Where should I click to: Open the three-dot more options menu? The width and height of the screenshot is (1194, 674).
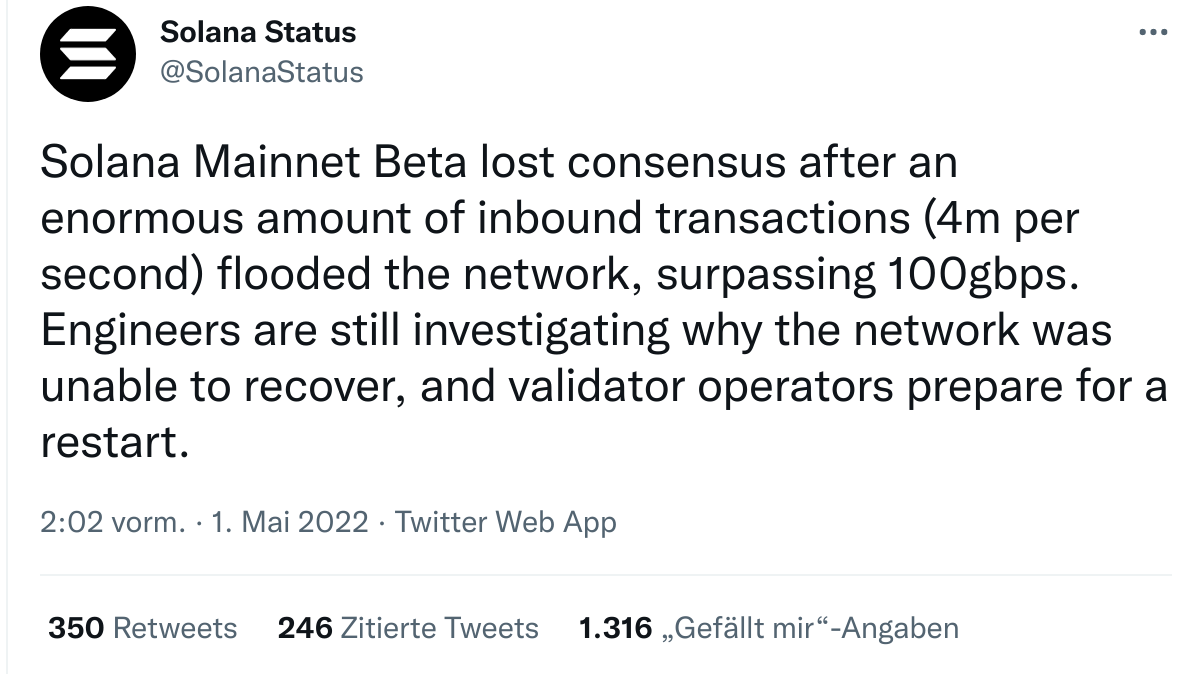[1153, 32]
